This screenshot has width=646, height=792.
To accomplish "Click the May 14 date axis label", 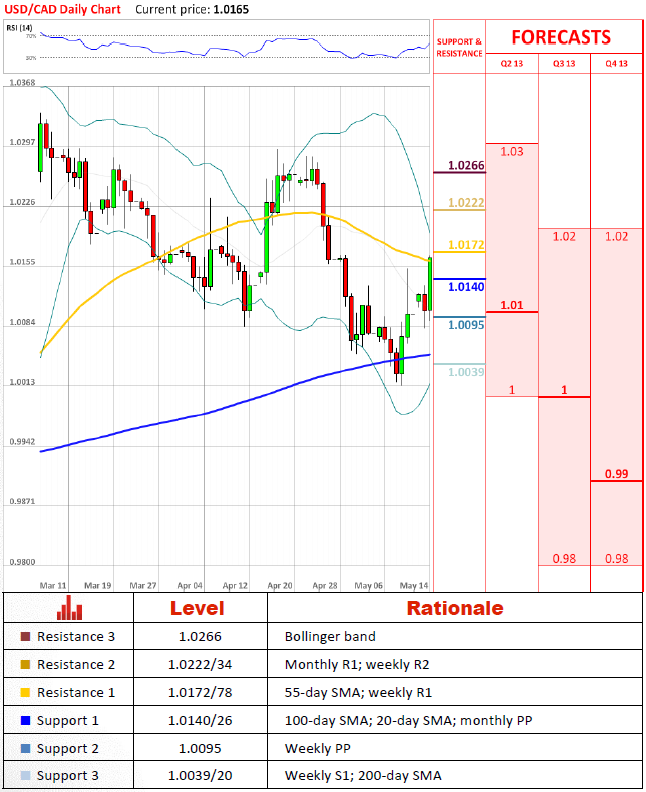I will click(x=414, y=585).
